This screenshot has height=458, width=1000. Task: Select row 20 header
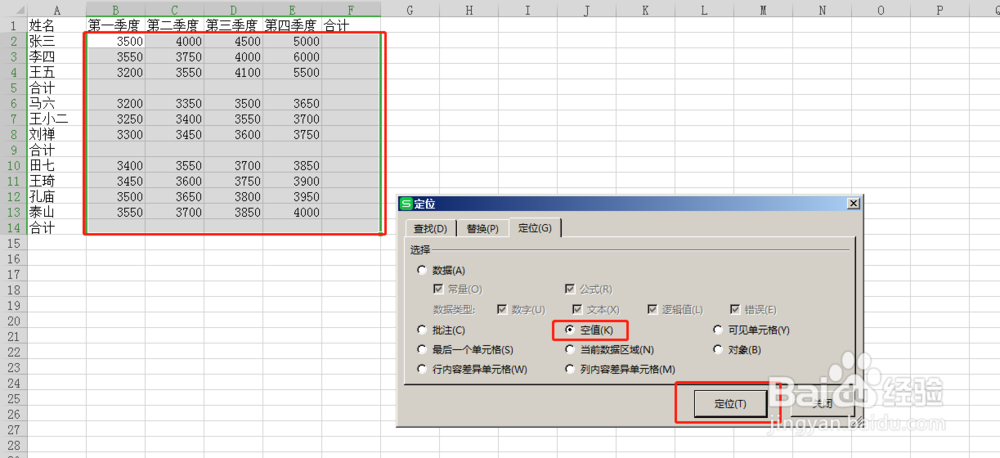[x=13, y=321]
